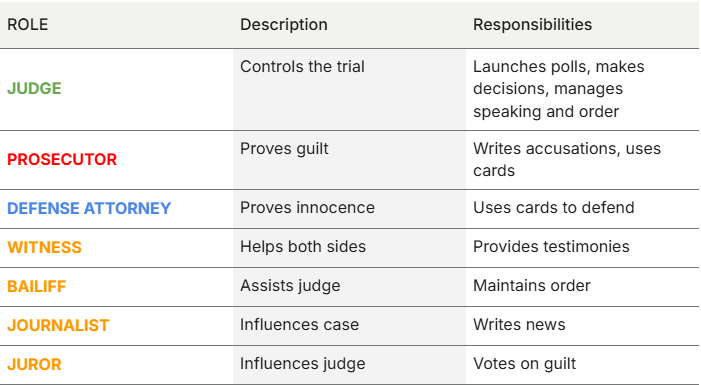Click the 'Controls the trial' description cell
The image size is (701, 385).
[x=349, y=89]
